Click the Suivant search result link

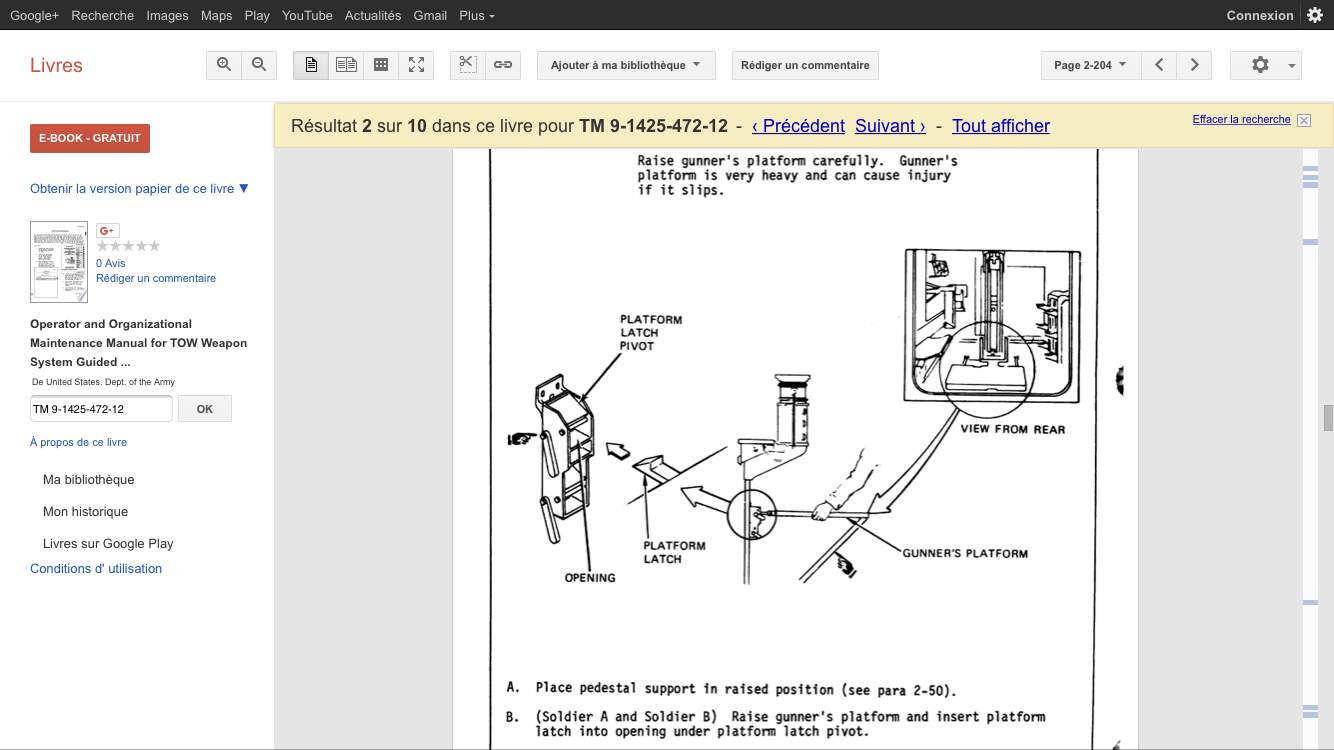click(x=890, y=126)
